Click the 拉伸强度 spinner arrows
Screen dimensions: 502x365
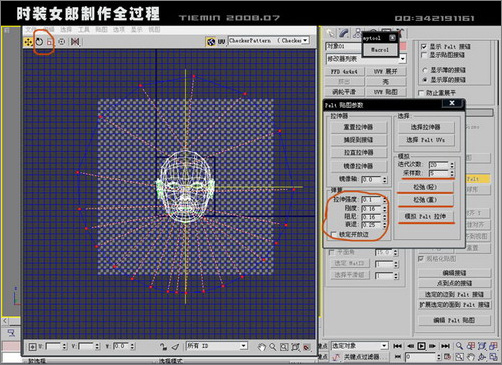[x=385, y=200]
